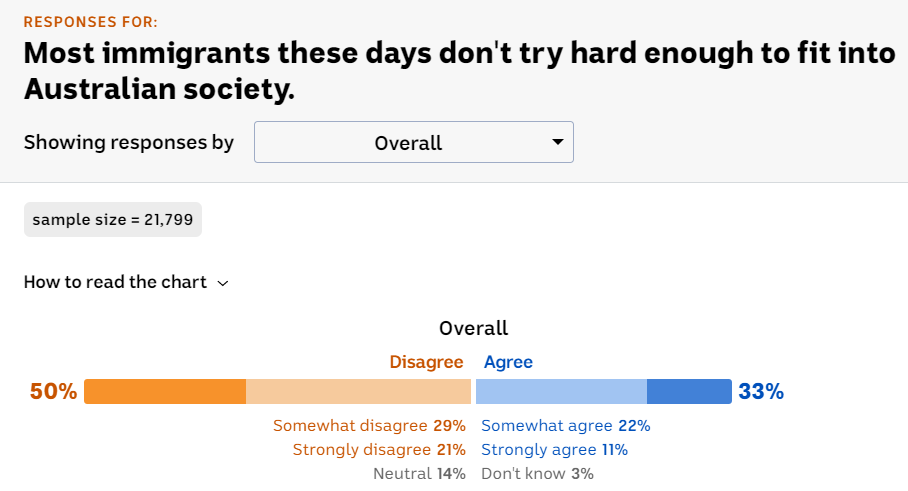Click the 33% agree total
The image size is (908, 491).
pos(761,391)
